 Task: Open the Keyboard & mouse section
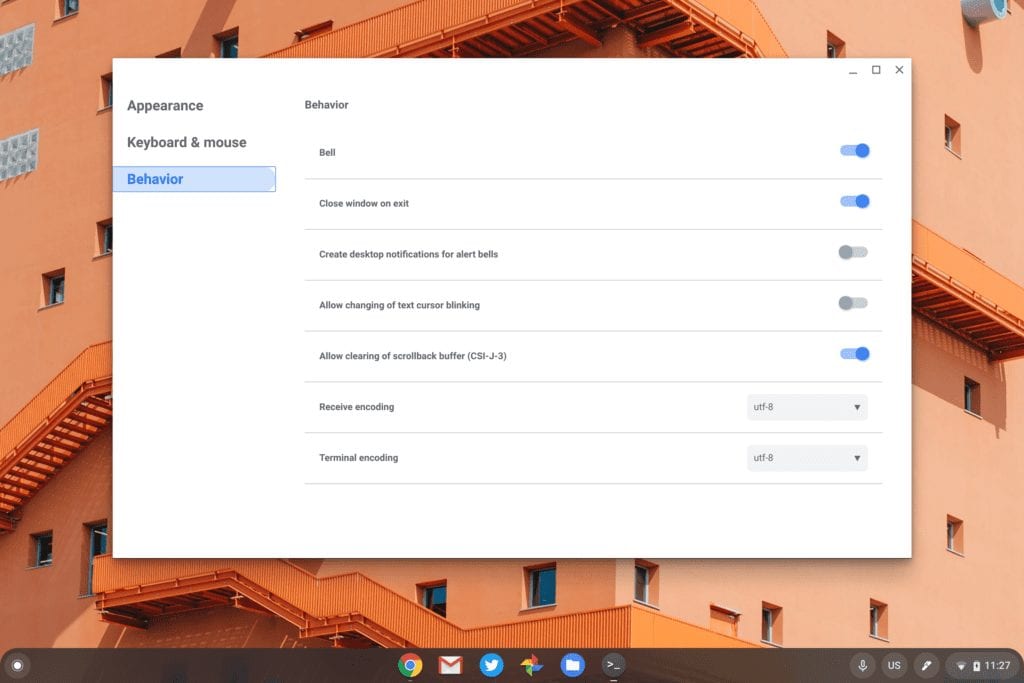click(187, 142)
